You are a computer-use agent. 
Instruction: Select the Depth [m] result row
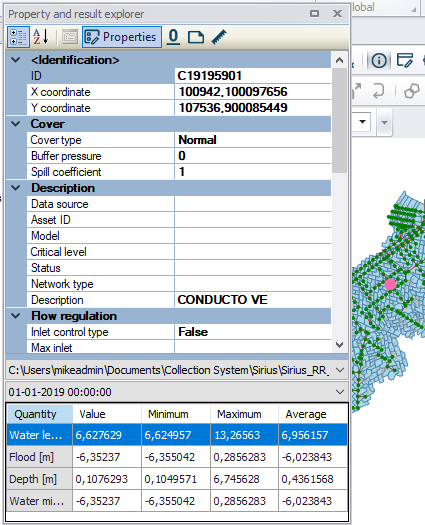tap(177, 479)
